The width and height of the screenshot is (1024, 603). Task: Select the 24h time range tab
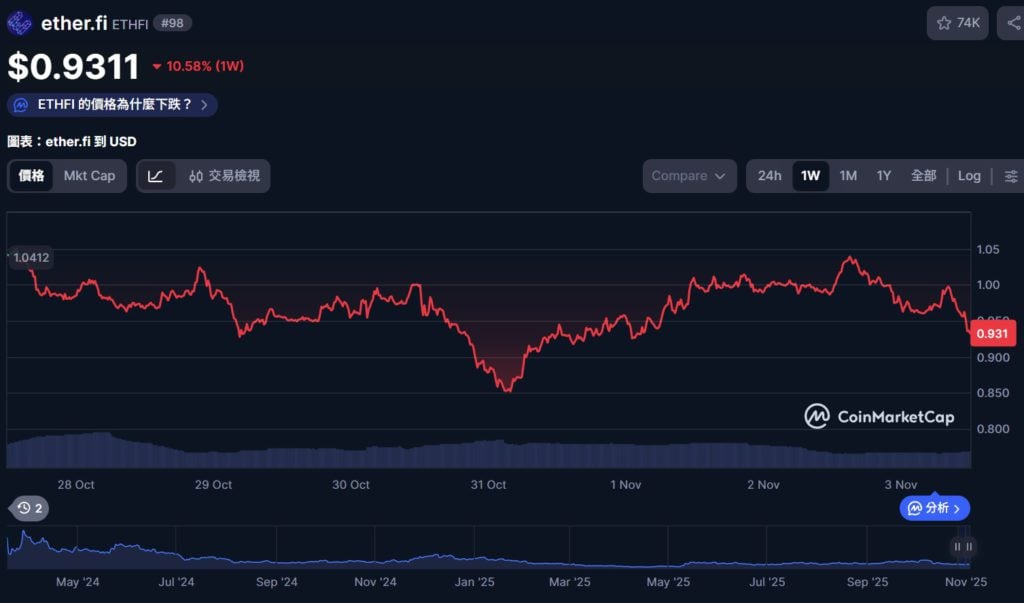769,176
